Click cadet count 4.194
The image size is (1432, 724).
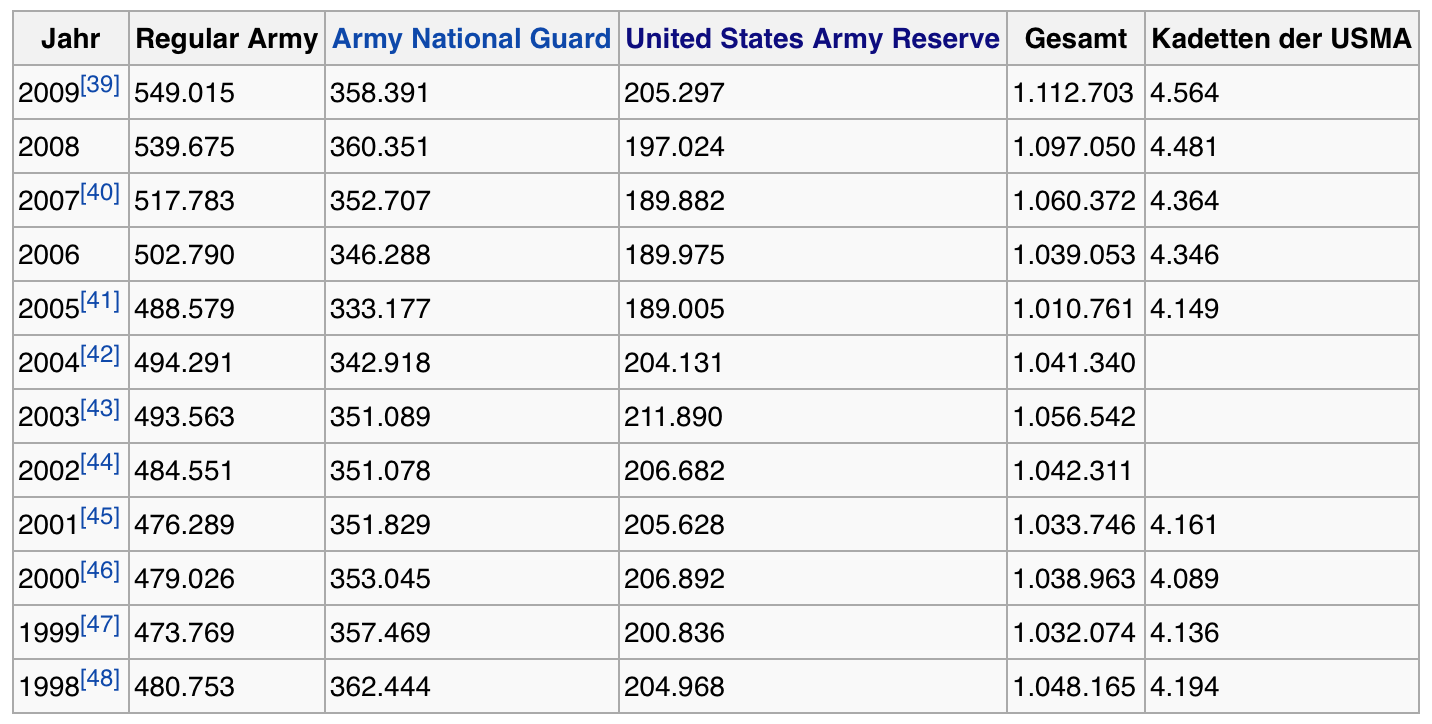pyautogui.click(x=1185, y=687)
